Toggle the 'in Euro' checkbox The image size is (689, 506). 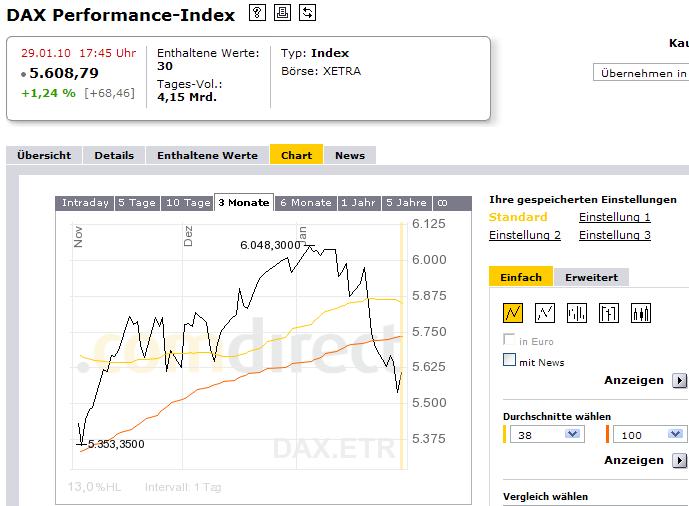tap(509, 340)
